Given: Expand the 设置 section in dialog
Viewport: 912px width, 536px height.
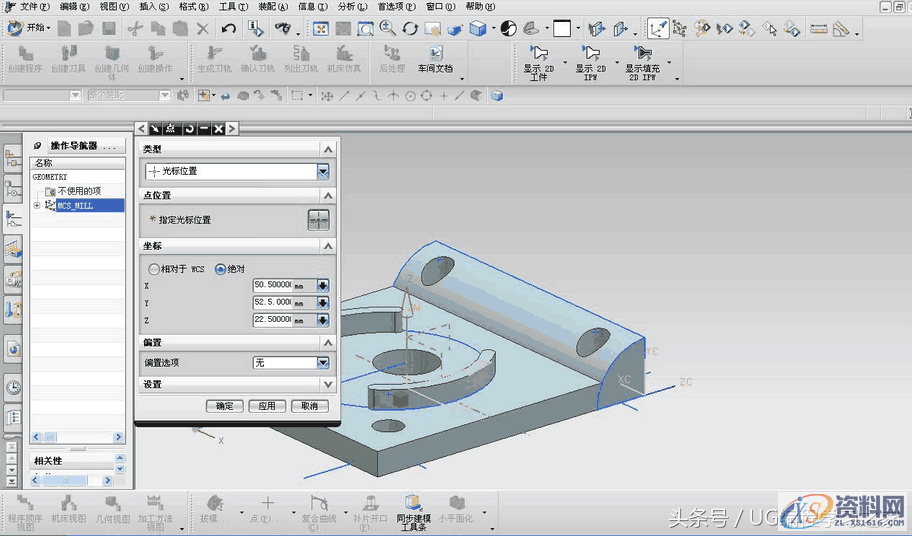Looking at the screenshot, I should [327, 384].
